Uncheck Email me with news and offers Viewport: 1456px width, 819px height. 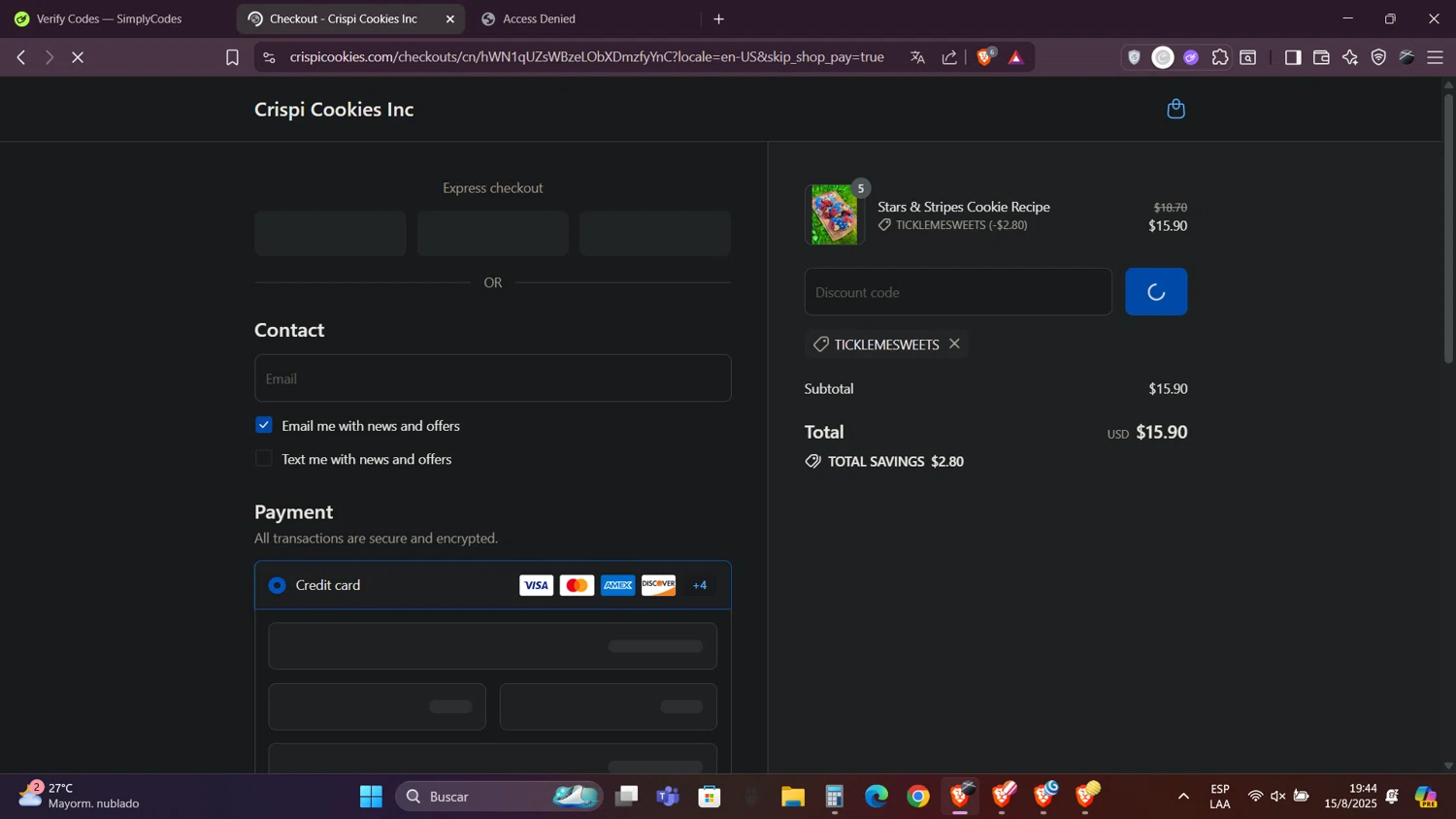point(264,425)
